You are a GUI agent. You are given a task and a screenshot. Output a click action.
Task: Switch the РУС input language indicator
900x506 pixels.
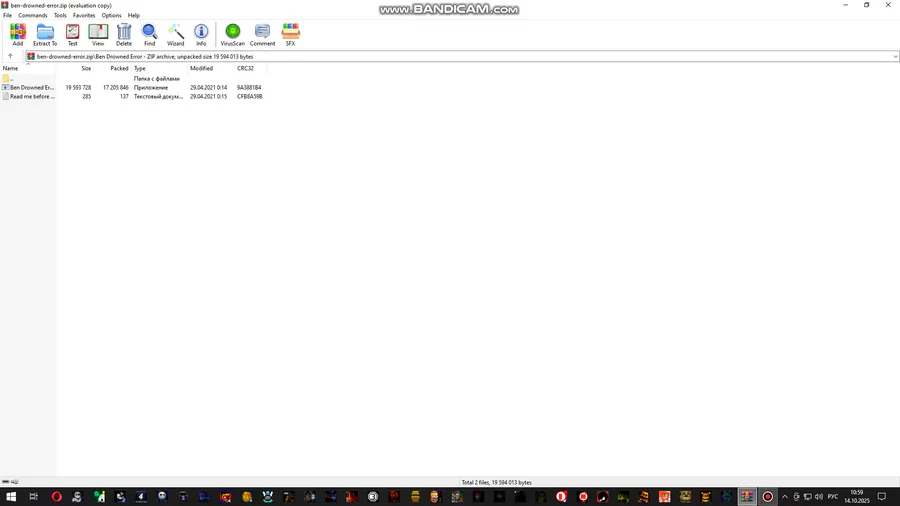(833, 497)
